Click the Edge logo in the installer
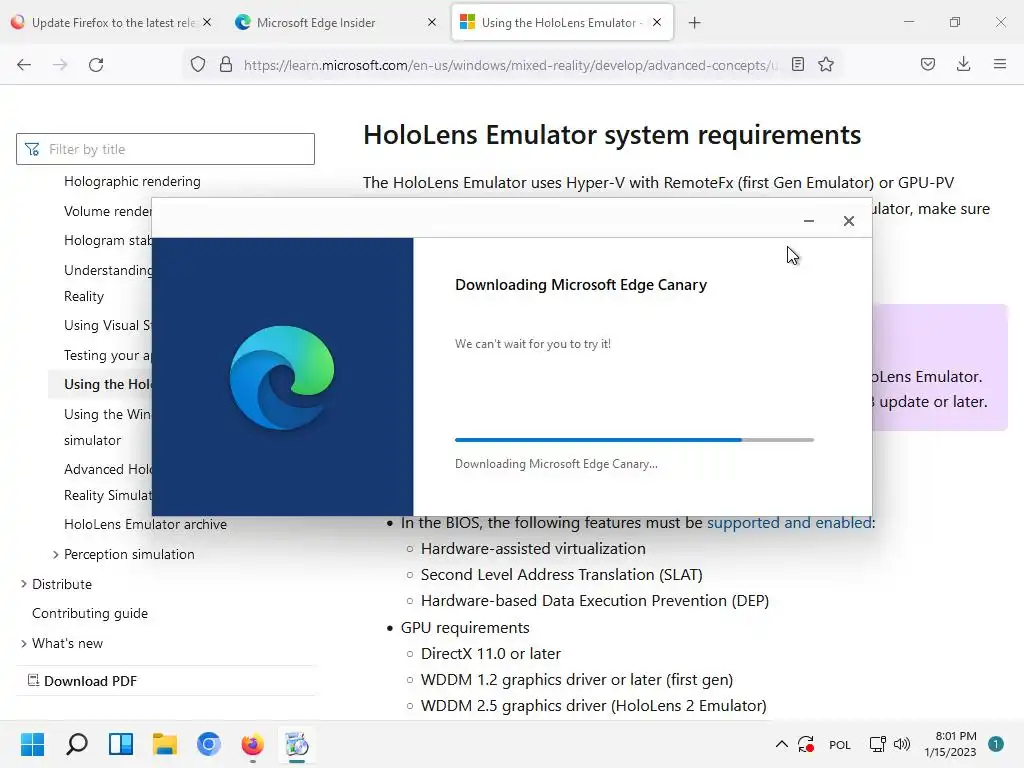 tap(282, 377)
